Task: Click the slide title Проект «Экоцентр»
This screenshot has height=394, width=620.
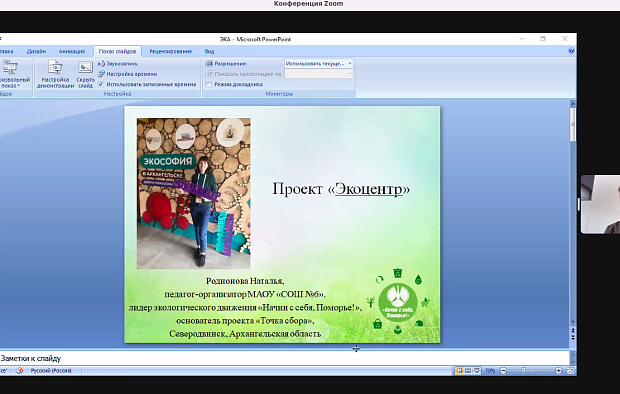Action: click(x=341, y=189)
